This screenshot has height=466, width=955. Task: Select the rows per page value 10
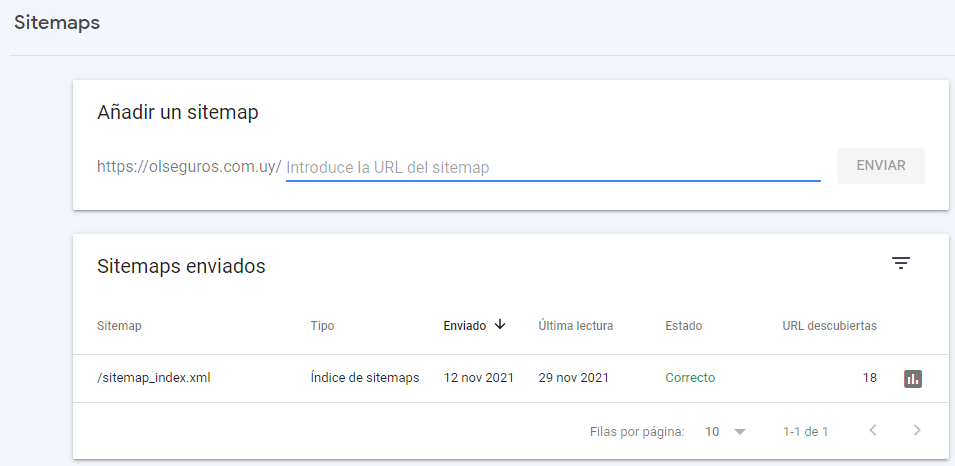coord(712,432)
